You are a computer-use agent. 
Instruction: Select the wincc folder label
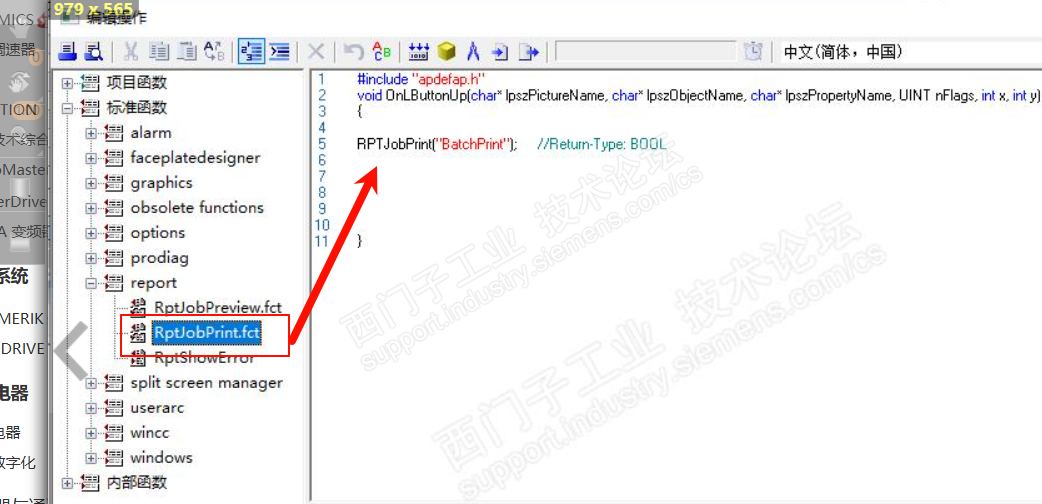coord(150,433)
